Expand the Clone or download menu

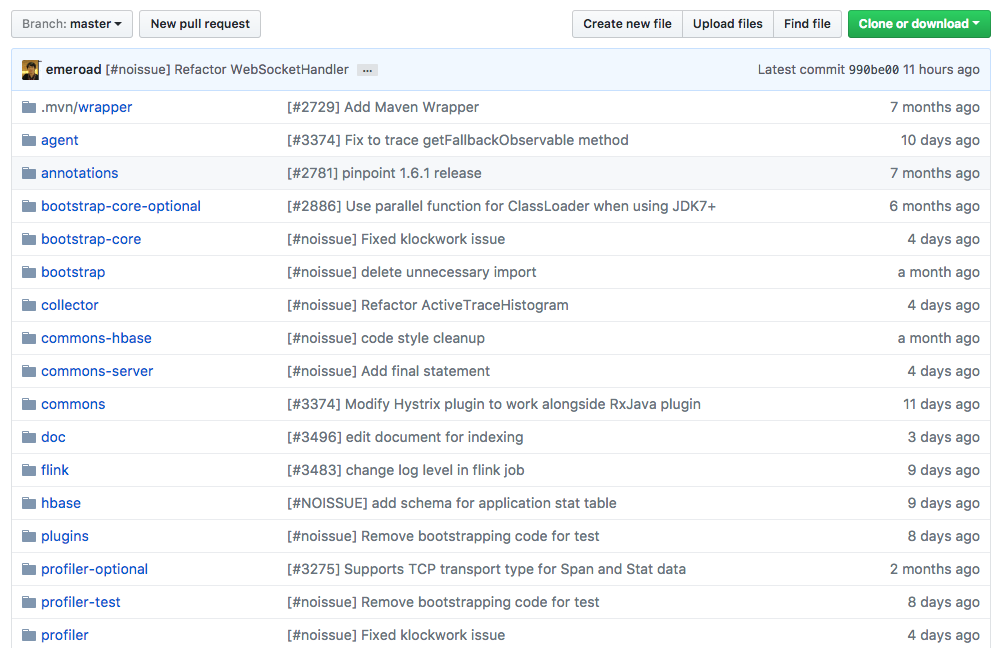tap(918, 24)
